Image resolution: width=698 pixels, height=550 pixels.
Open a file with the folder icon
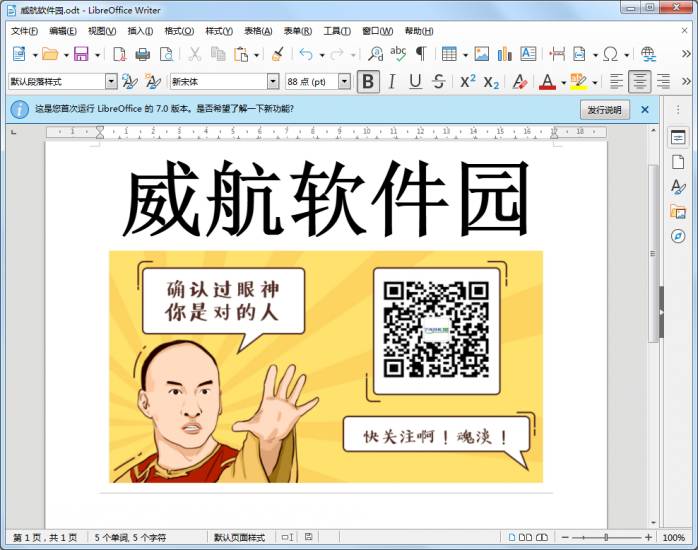(x=50, y=54)
